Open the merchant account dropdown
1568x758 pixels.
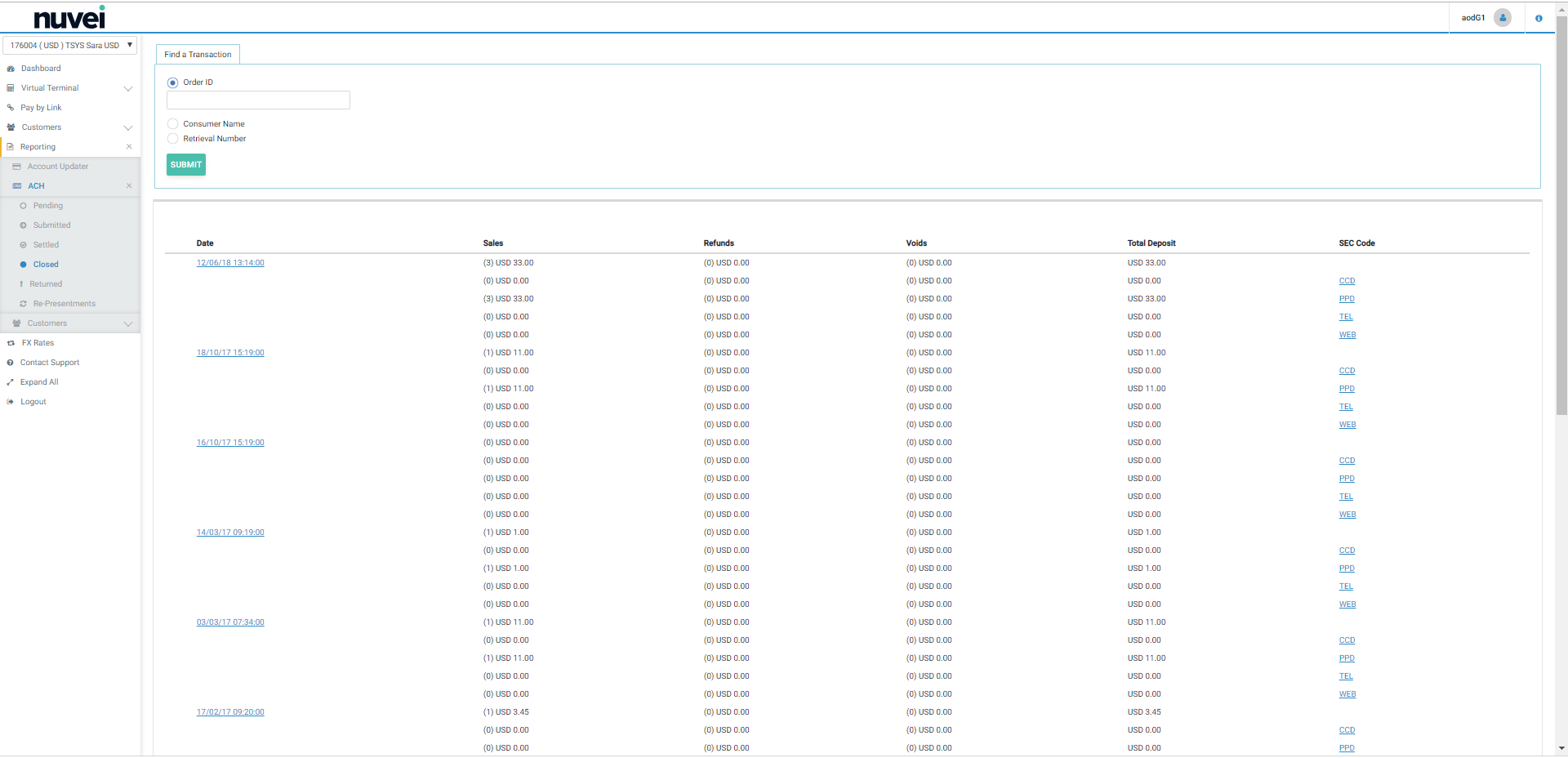[70, 46]
